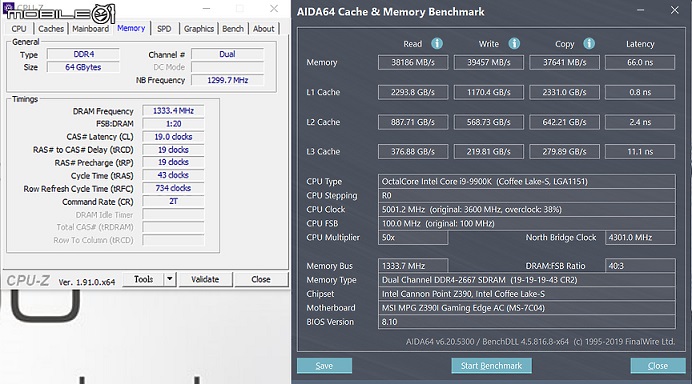Minimize the AIDA64 benchmark window
Viewport: 692px width, 384px height.
(640, 10)
